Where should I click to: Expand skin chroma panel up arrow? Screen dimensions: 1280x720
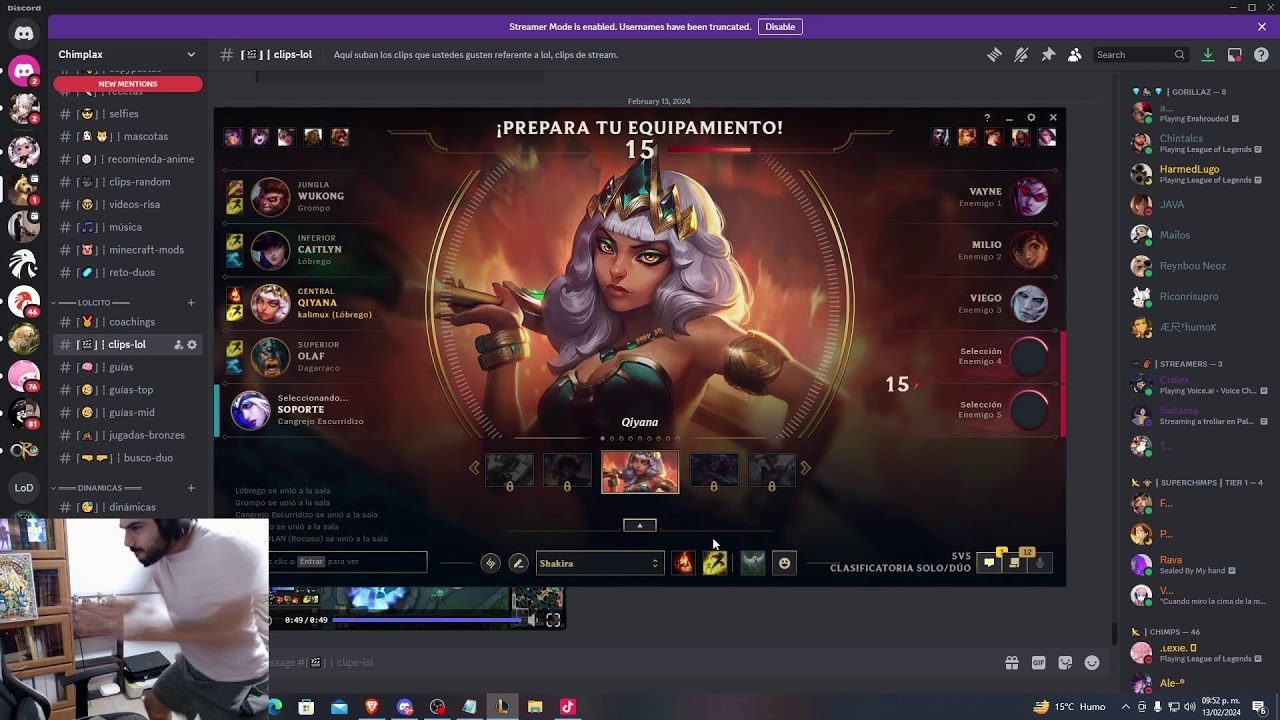(x=640, y=525)
